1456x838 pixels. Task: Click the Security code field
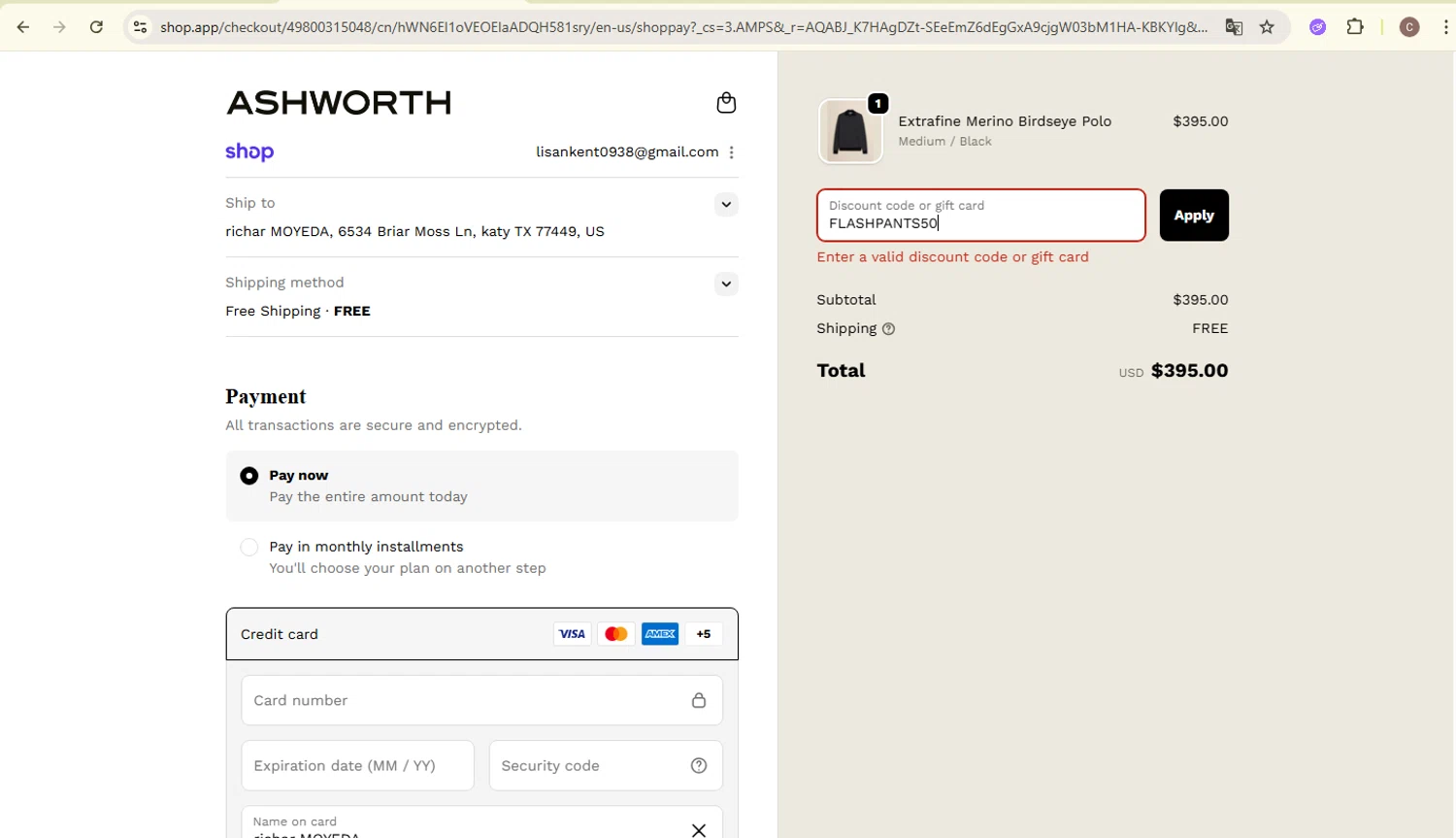[606, 766]
